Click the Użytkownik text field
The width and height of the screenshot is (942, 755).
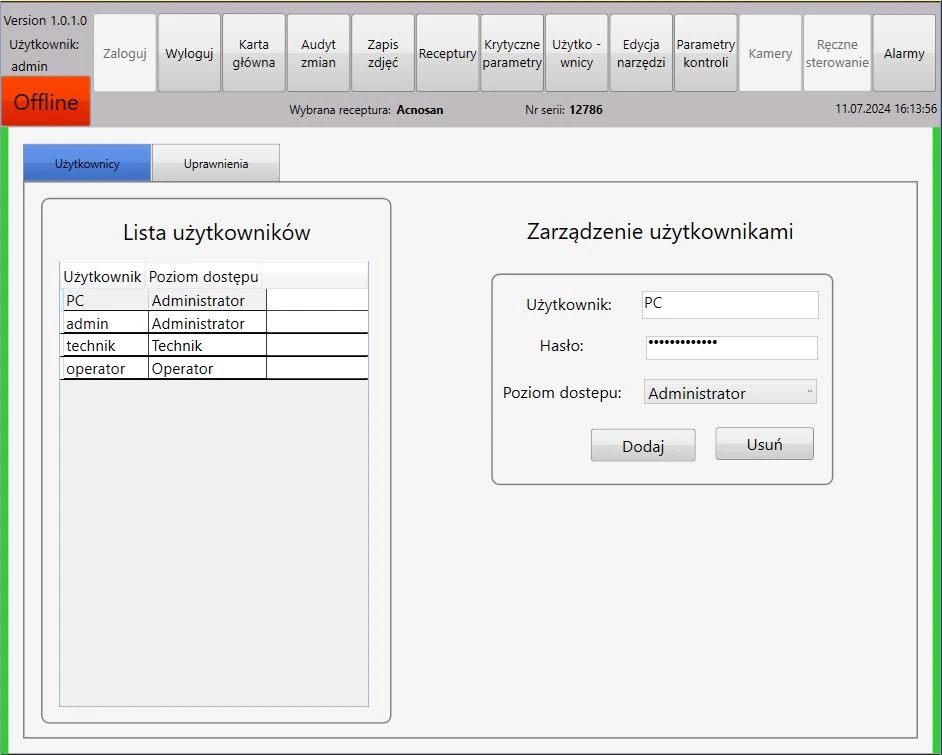pyautogui.click(x=730, y=304)
